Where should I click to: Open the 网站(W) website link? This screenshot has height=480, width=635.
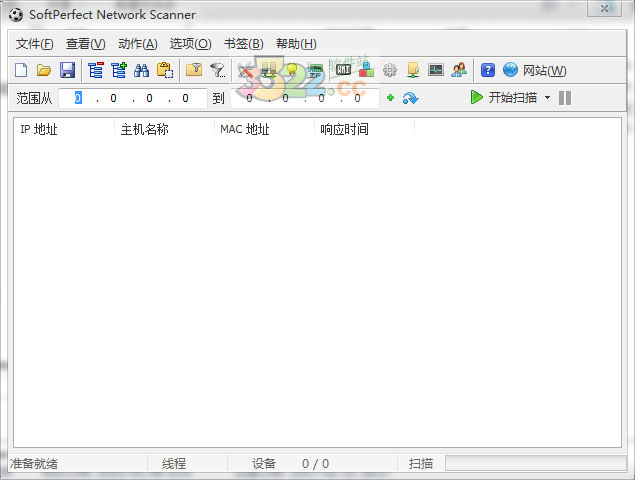pos(535,70)
